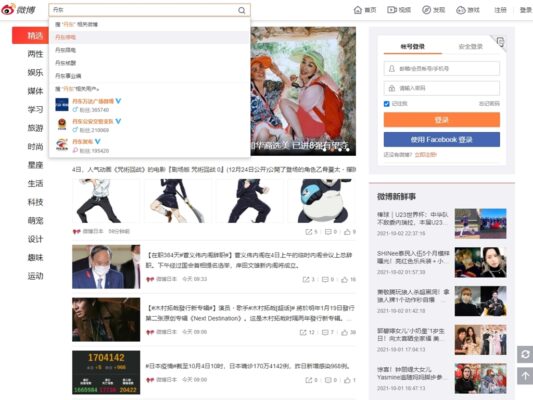Screen dimensions: 533x400
Task: Click repost icon showing 12 on 木村拓哉 post
Action: click(303, 332)
